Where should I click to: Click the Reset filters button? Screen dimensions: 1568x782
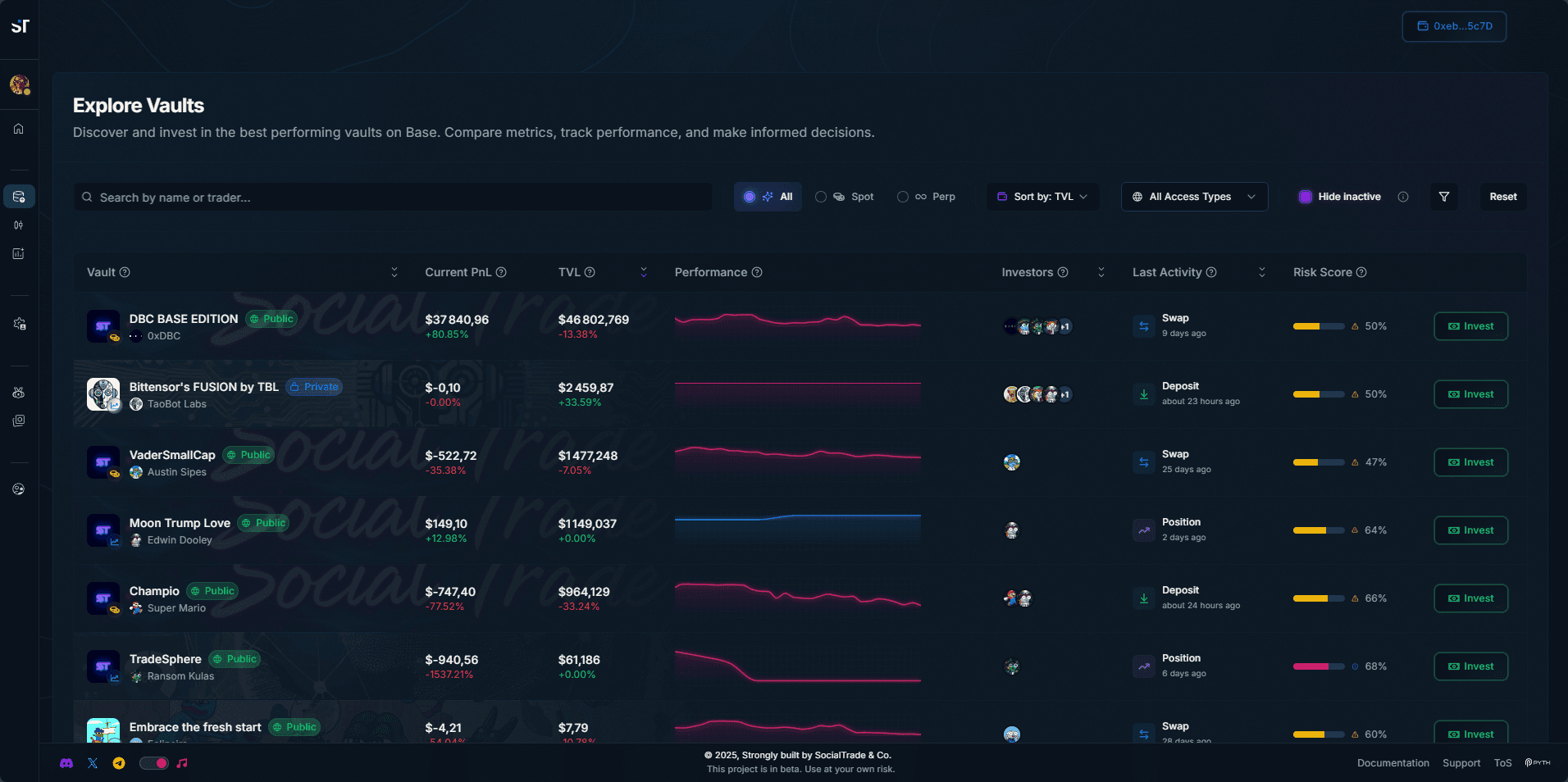[1503, 197]
